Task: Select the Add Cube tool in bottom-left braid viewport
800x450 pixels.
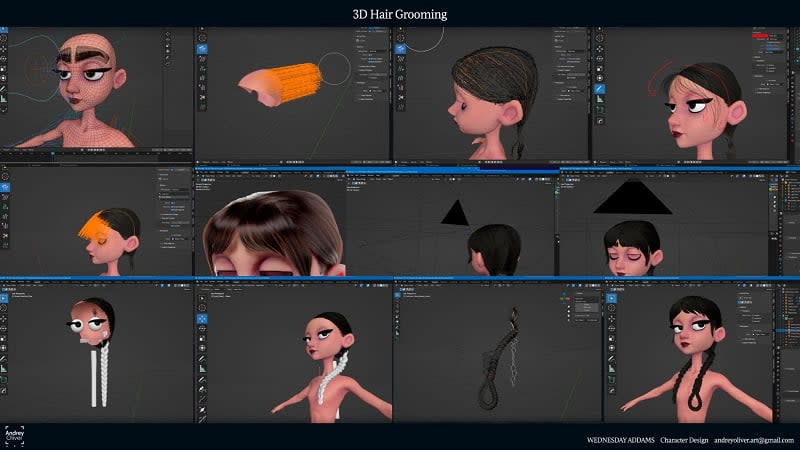Action: click(4, 380)
